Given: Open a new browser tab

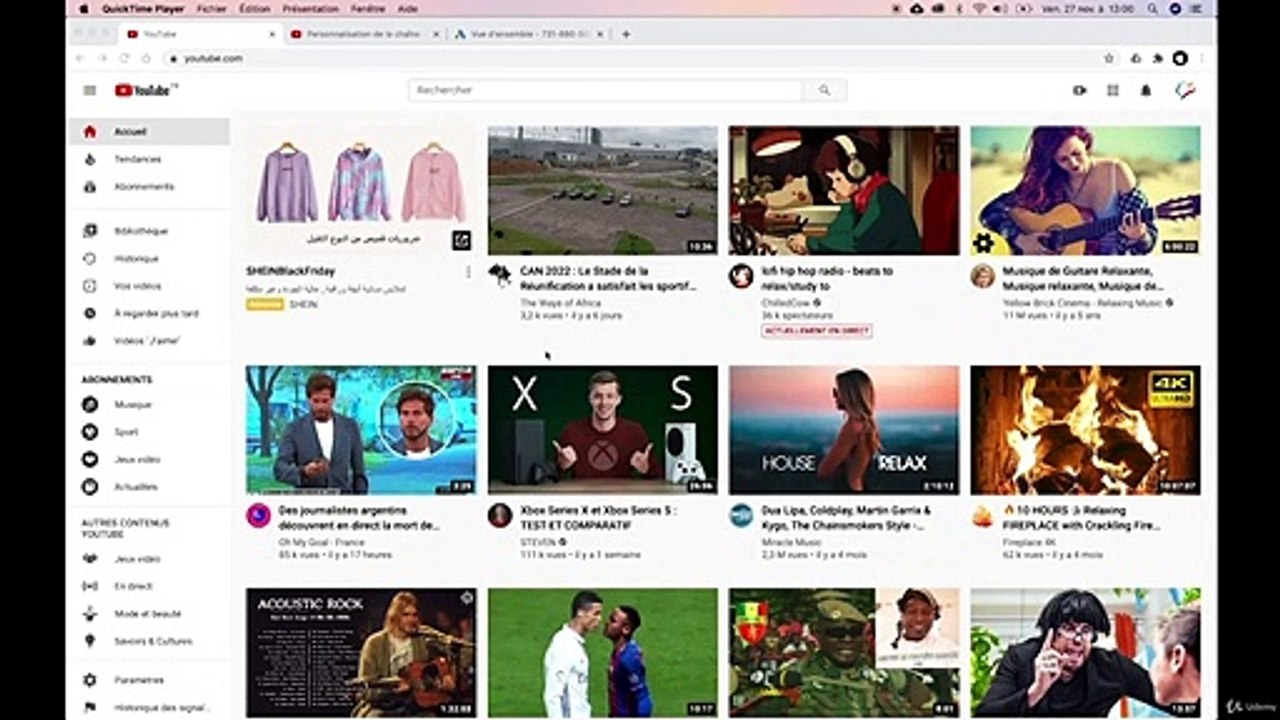Looking at the screenshot, I should click(626, 34).
